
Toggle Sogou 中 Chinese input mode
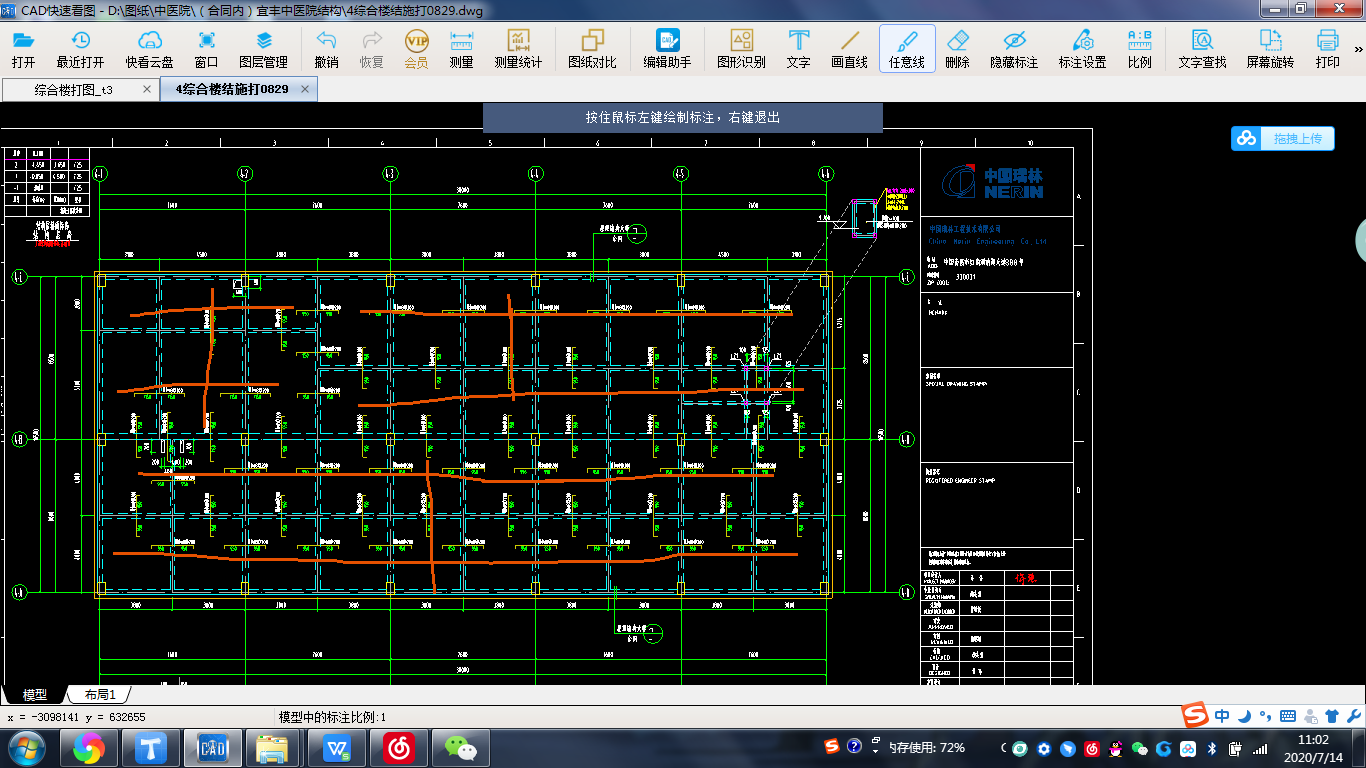tap(1222, 716)
